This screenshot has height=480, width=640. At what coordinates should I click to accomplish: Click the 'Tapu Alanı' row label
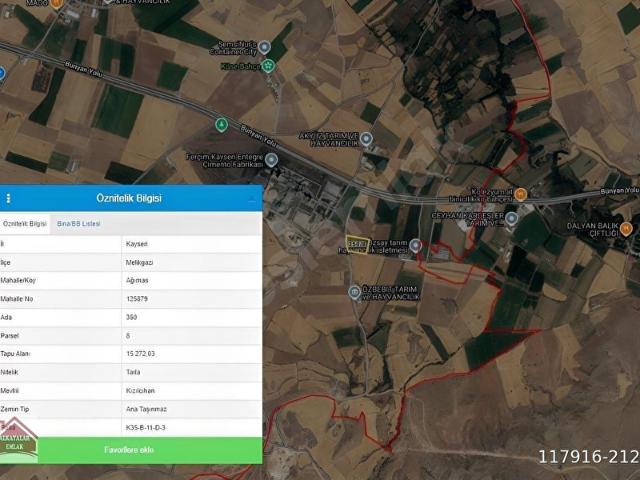[15, 354]
